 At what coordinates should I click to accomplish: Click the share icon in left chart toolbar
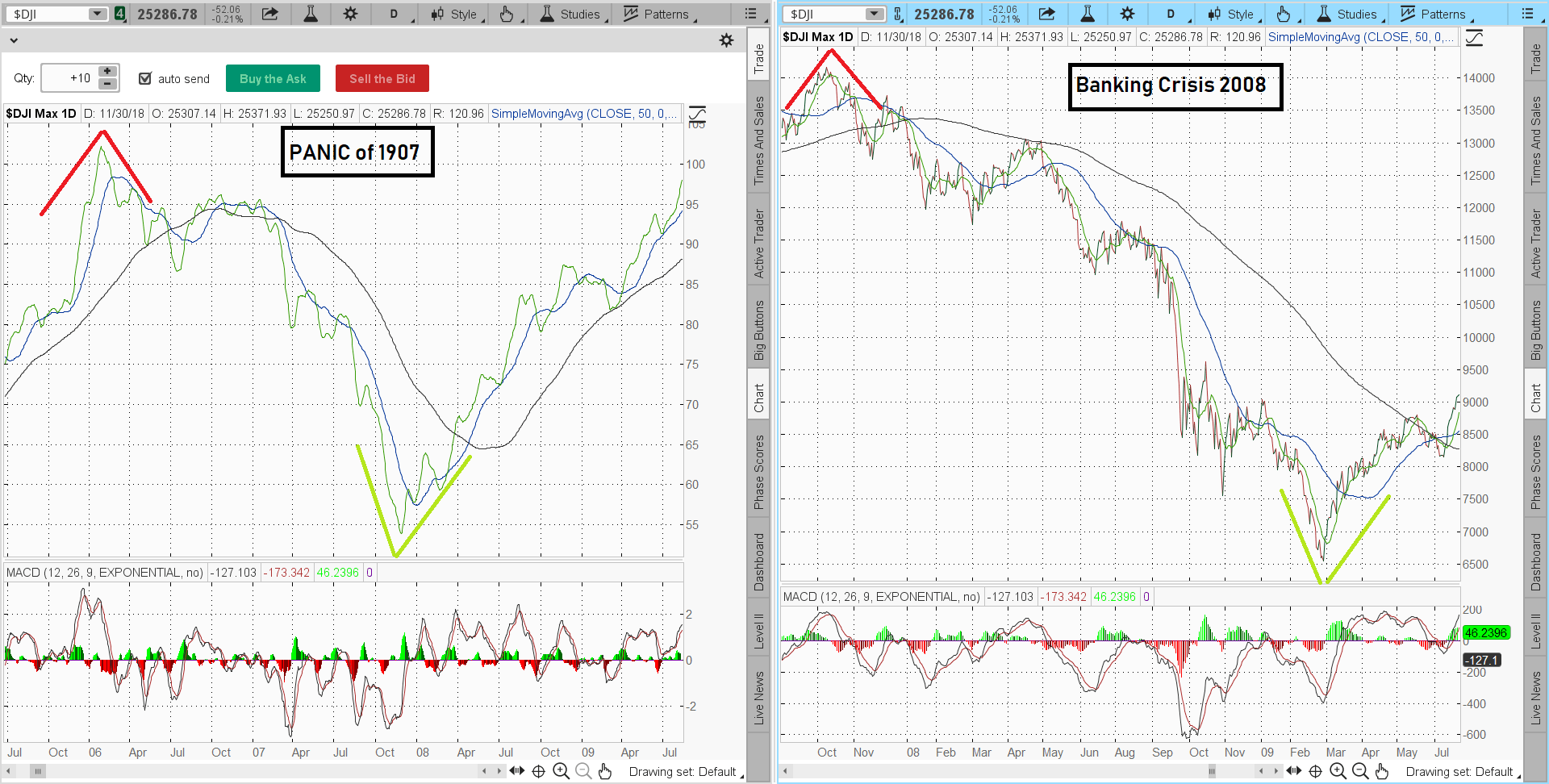270,14
